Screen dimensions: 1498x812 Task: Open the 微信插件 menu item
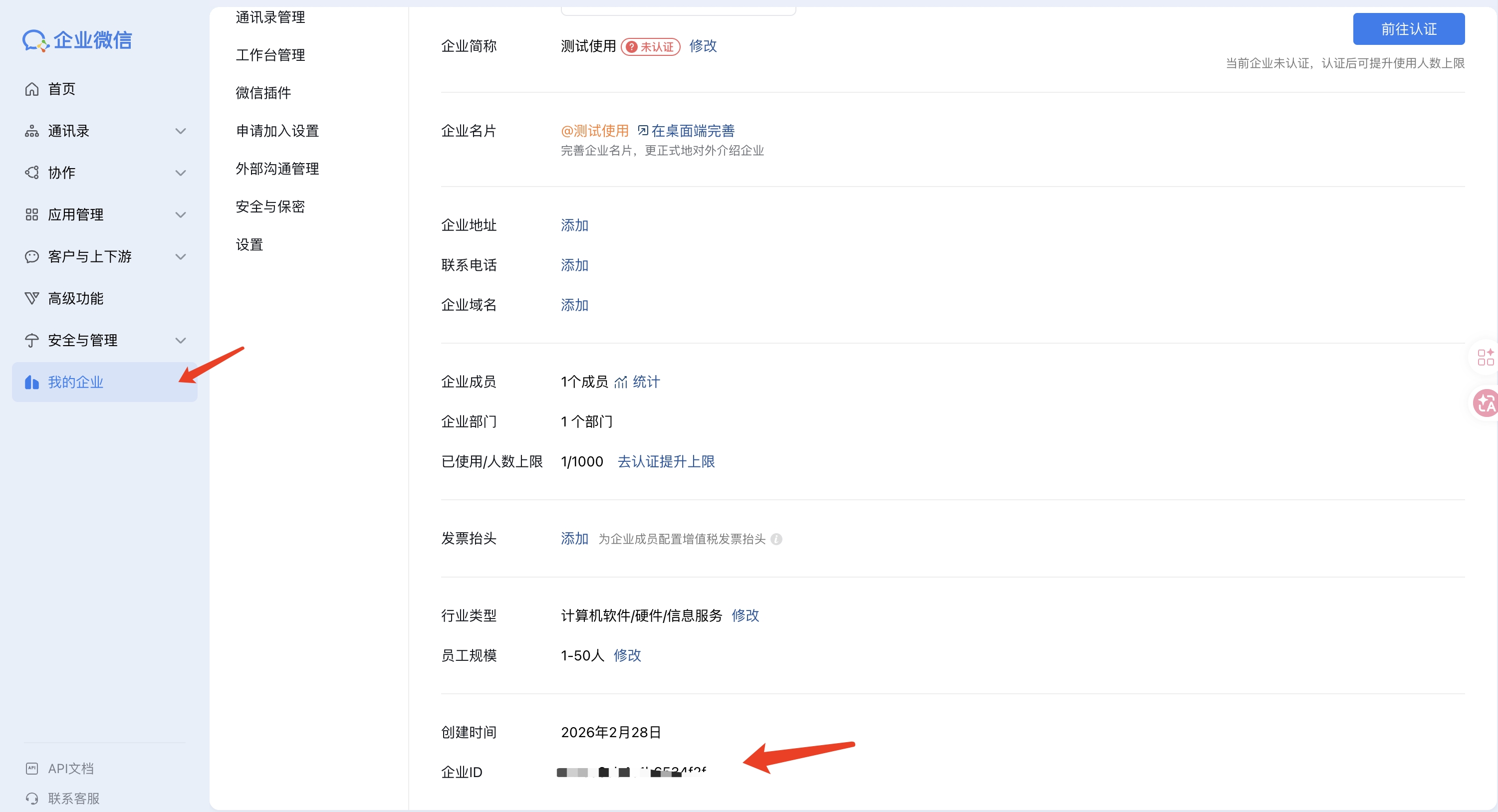263,92
